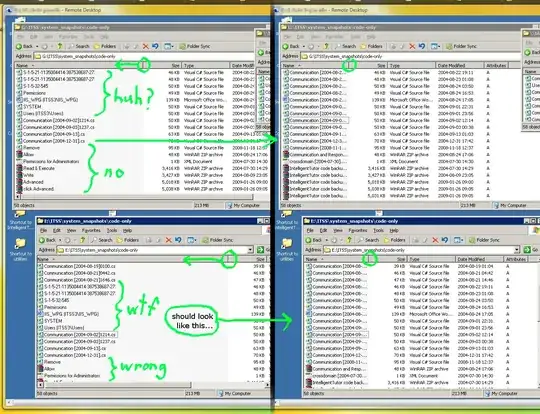The width and height of the screenshot is (540, 414).
Task: Launch Folder Sync in left desktop's E: window
Action: pos(218,240)
